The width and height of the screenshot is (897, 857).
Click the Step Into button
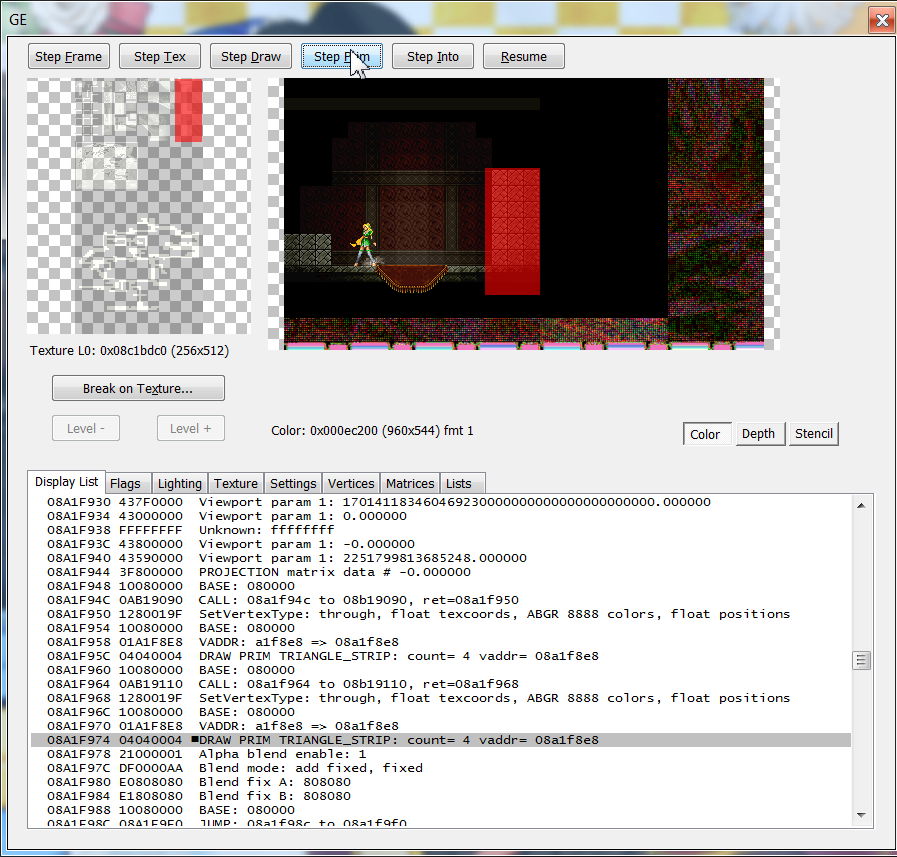(432, 57)
